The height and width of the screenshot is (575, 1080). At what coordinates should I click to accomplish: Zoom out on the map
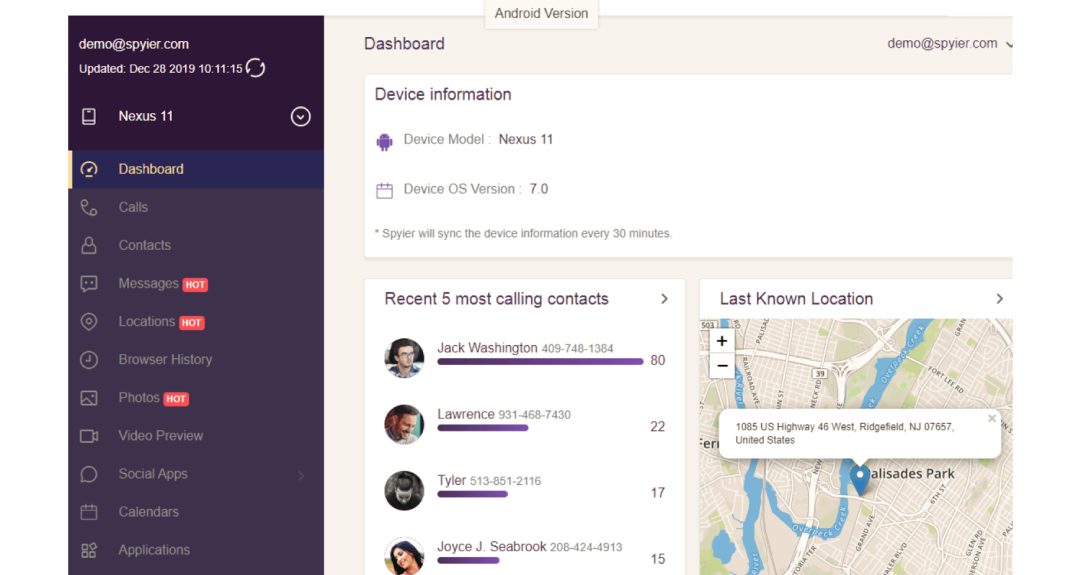(722, 366)
